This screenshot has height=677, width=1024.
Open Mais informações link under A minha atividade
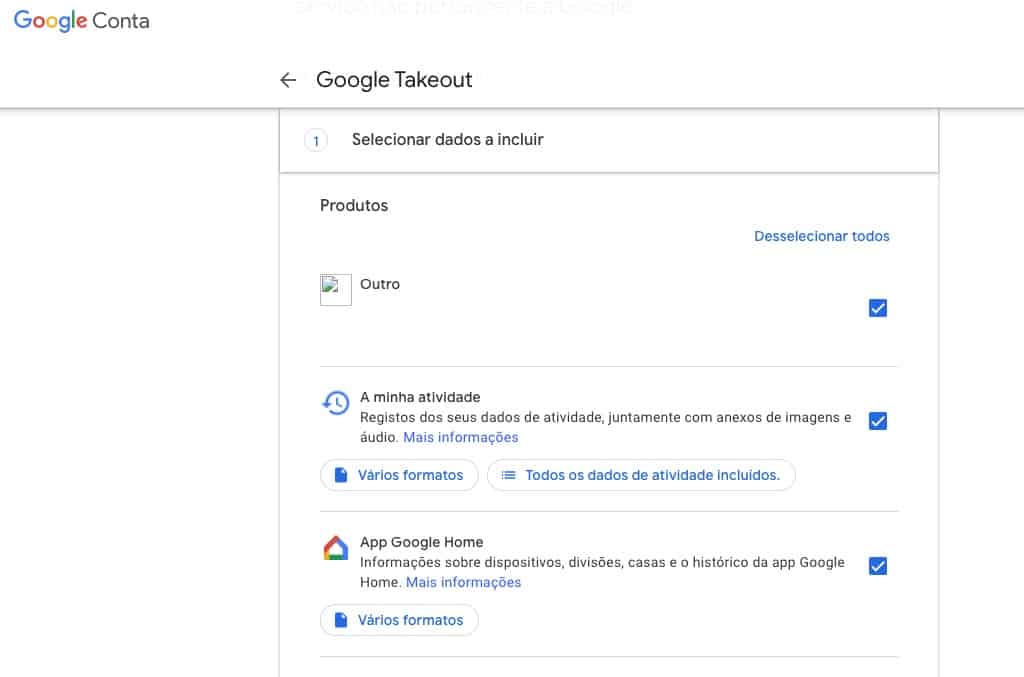tap(460, 437)
